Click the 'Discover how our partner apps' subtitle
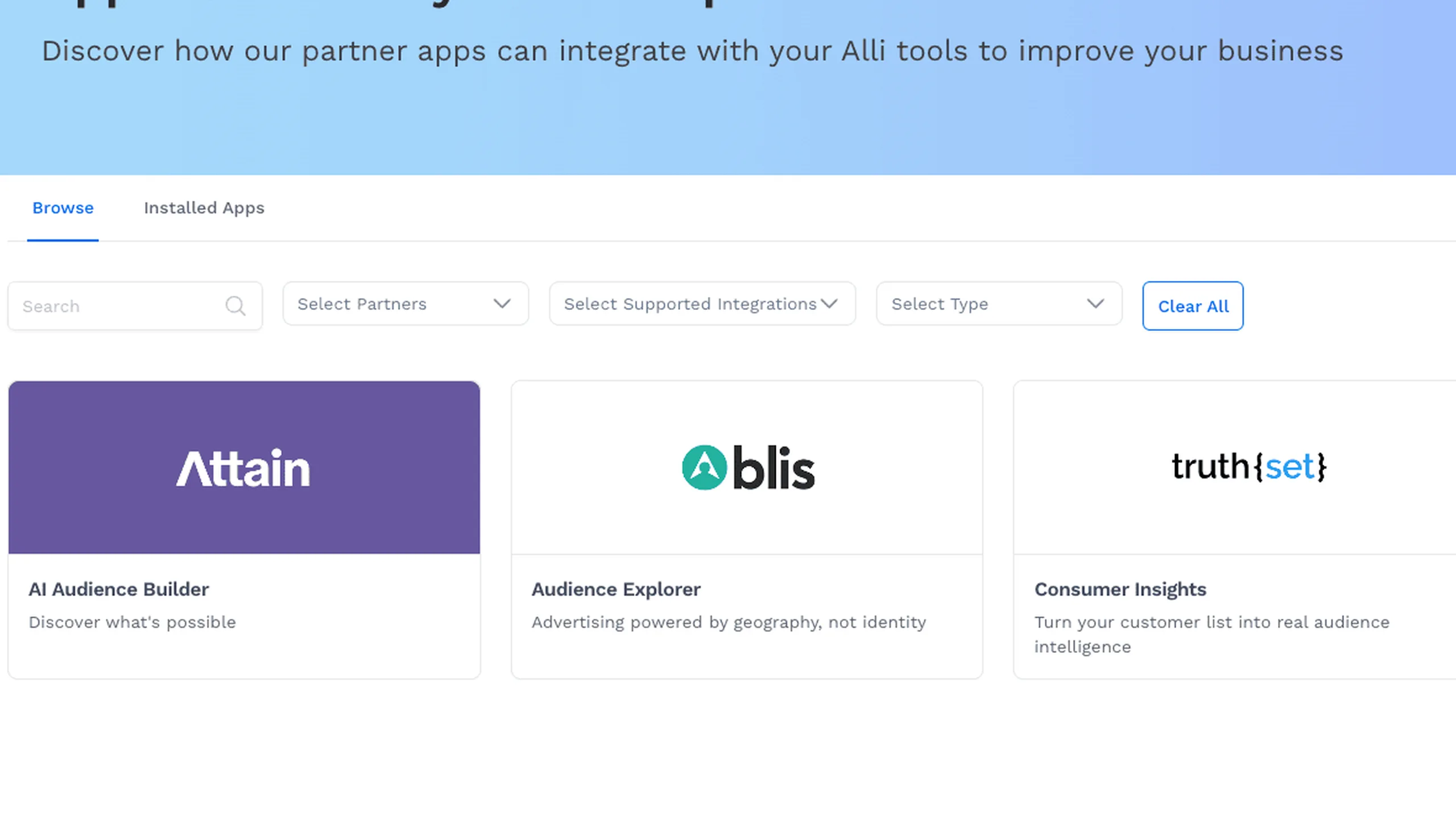This screenshot has width=1456, height=819. [692, 51]
